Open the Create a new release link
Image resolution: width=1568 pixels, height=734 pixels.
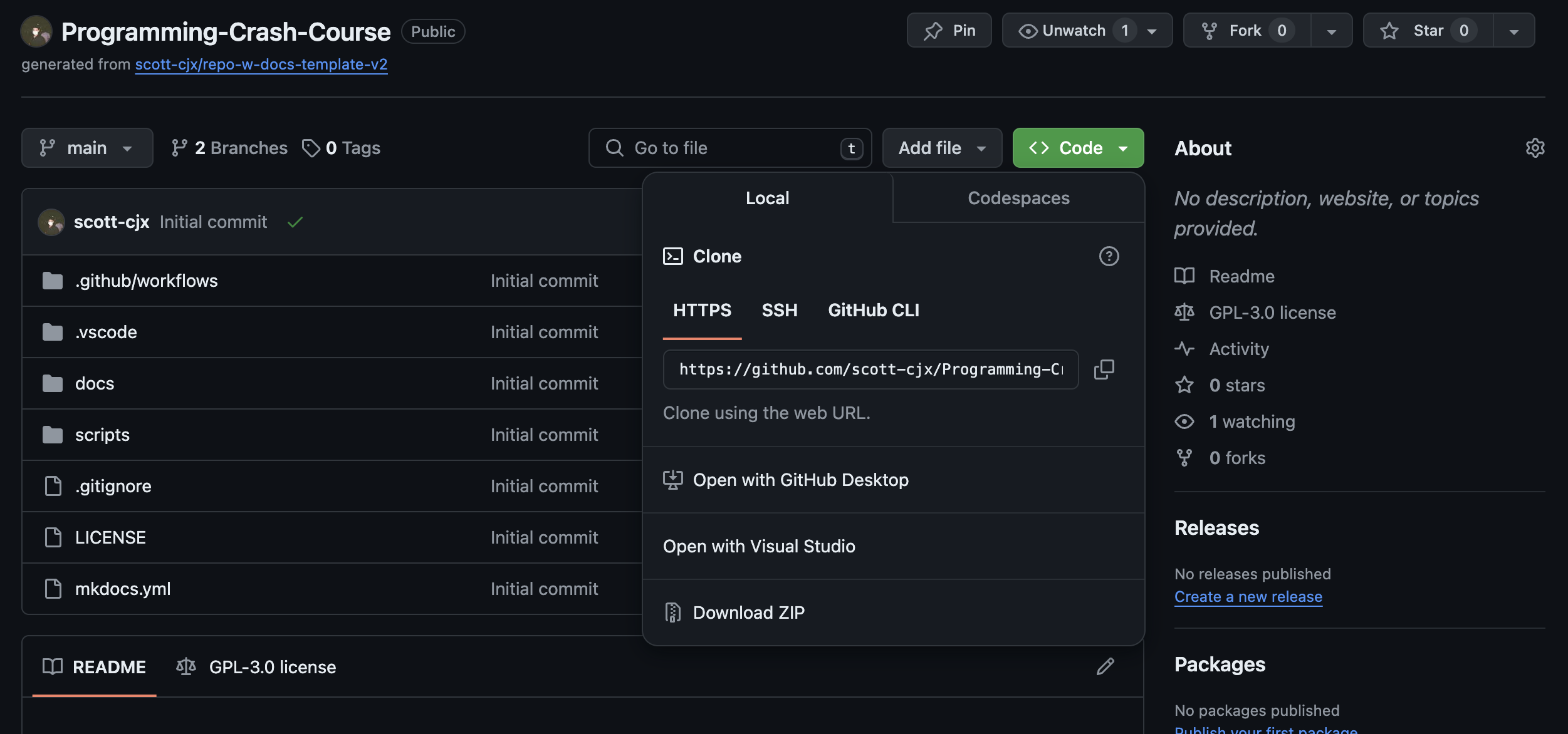1248,596
